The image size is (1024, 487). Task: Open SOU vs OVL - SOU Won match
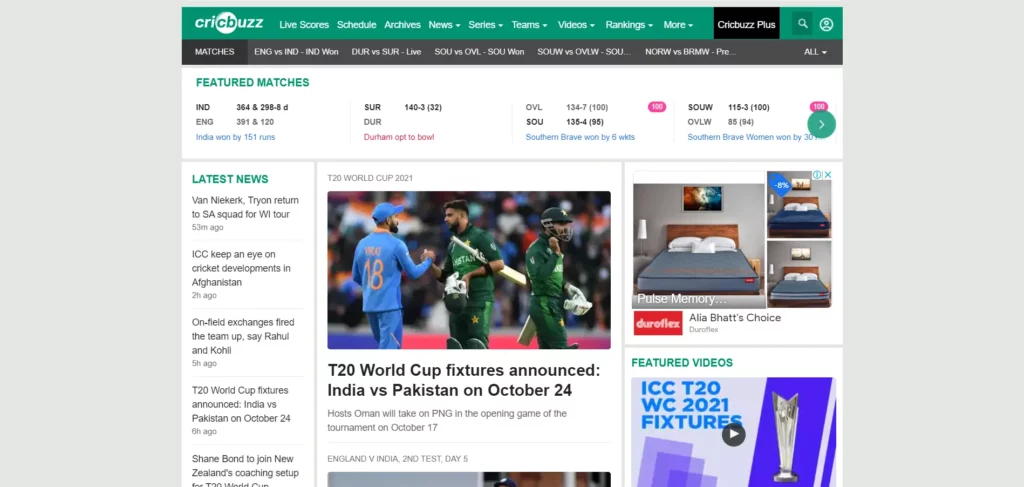point(479,52)
